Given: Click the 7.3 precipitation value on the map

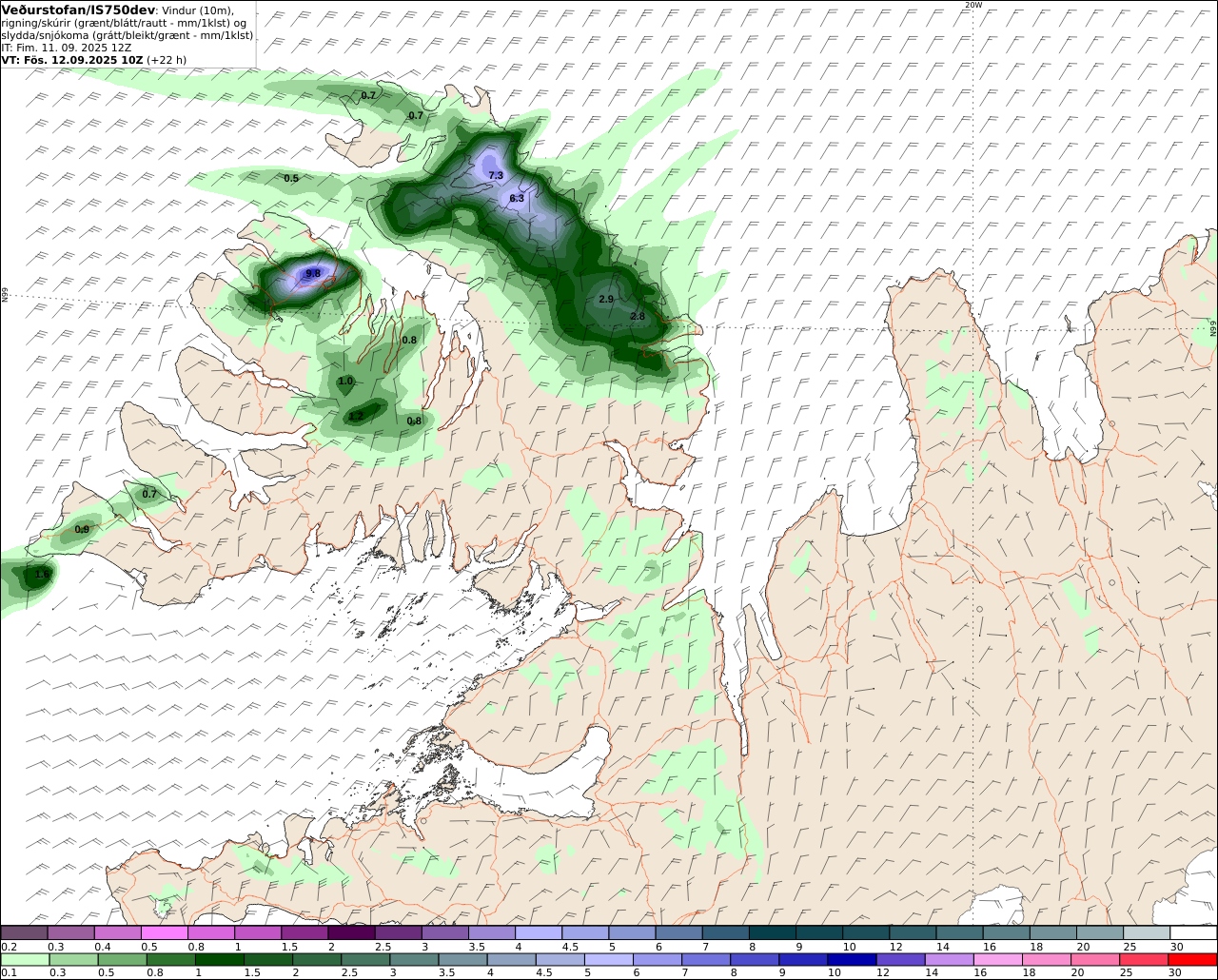Looking at the screenshot, I should pos(496,176).
